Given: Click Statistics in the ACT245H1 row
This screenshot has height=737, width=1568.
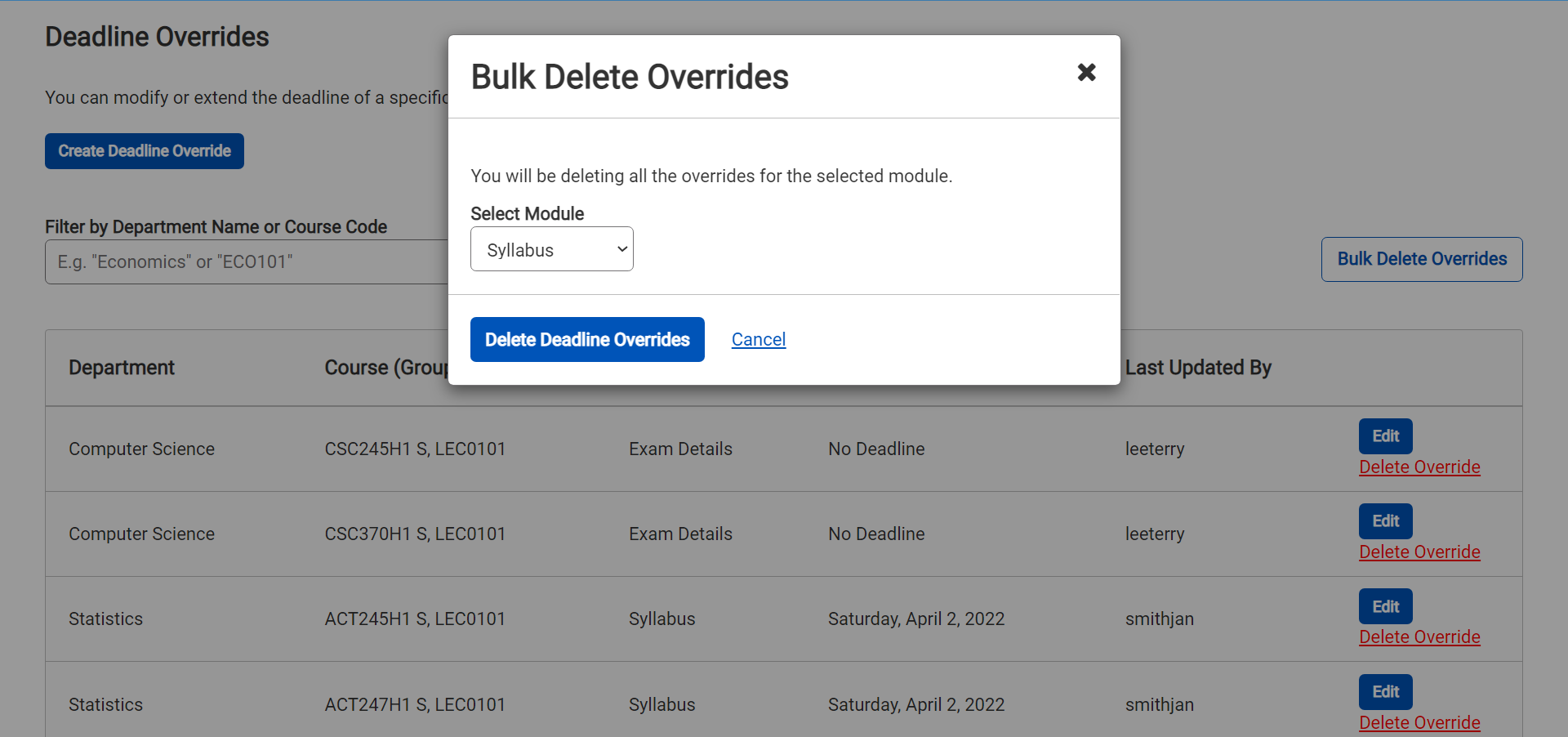Looking at the screenshot, I should (105, 619).
